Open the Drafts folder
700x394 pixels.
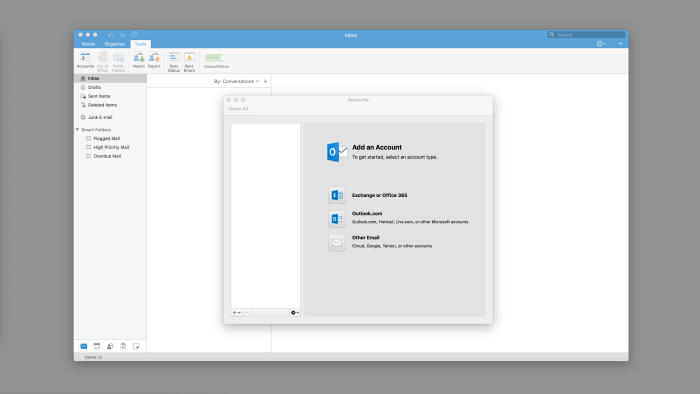pos(110,87)
